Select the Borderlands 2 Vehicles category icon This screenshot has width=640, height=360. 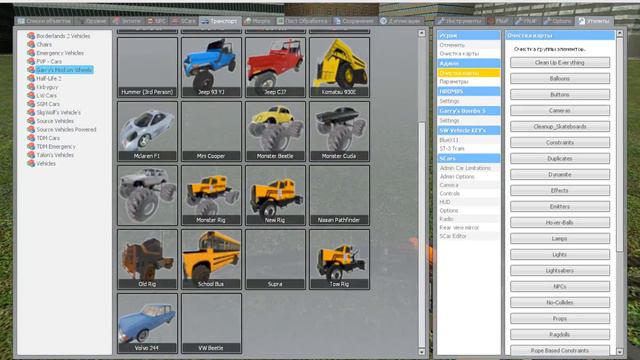(31, 36)
